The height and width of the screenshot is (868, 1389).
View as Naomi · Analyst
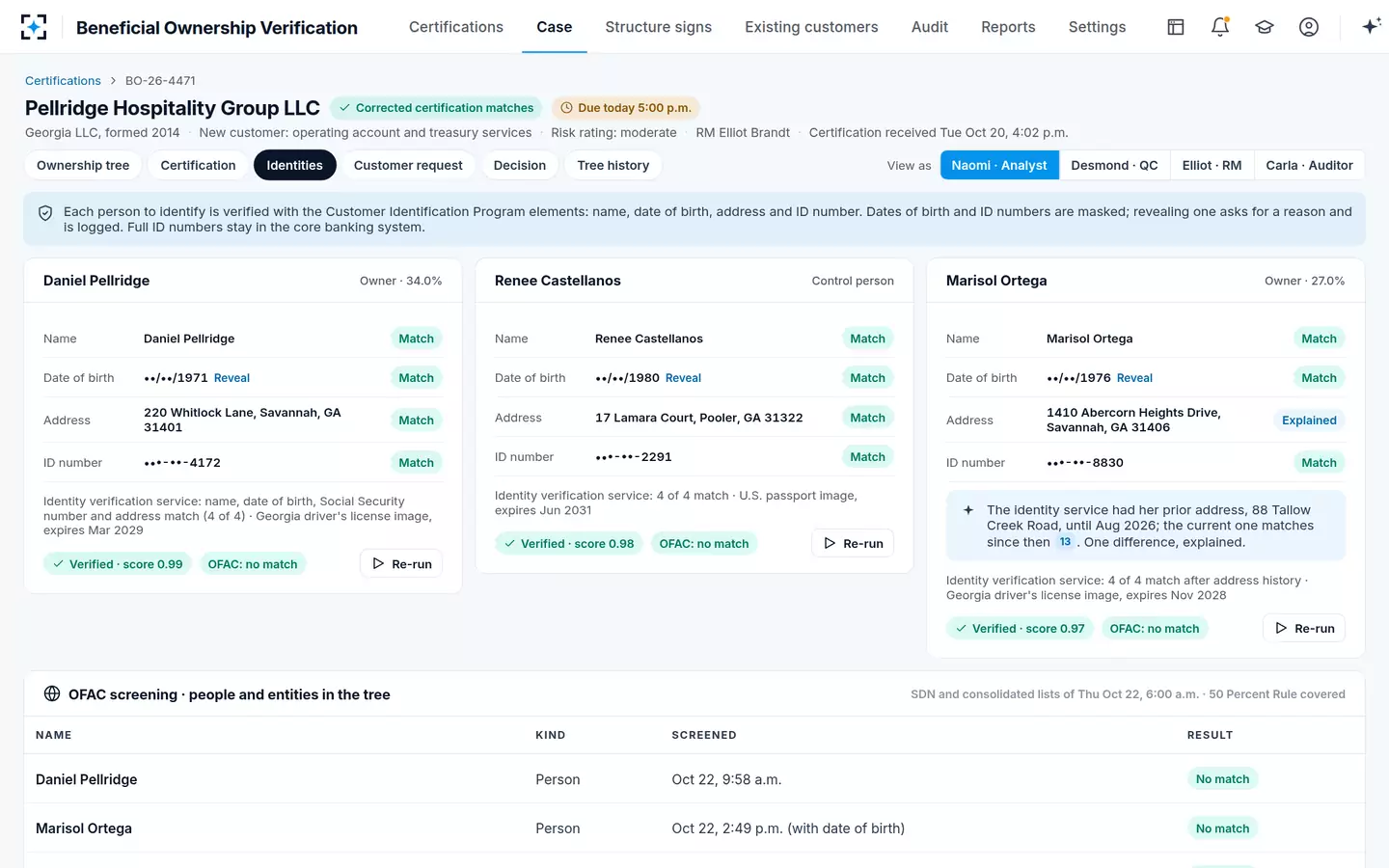[999, 165]
